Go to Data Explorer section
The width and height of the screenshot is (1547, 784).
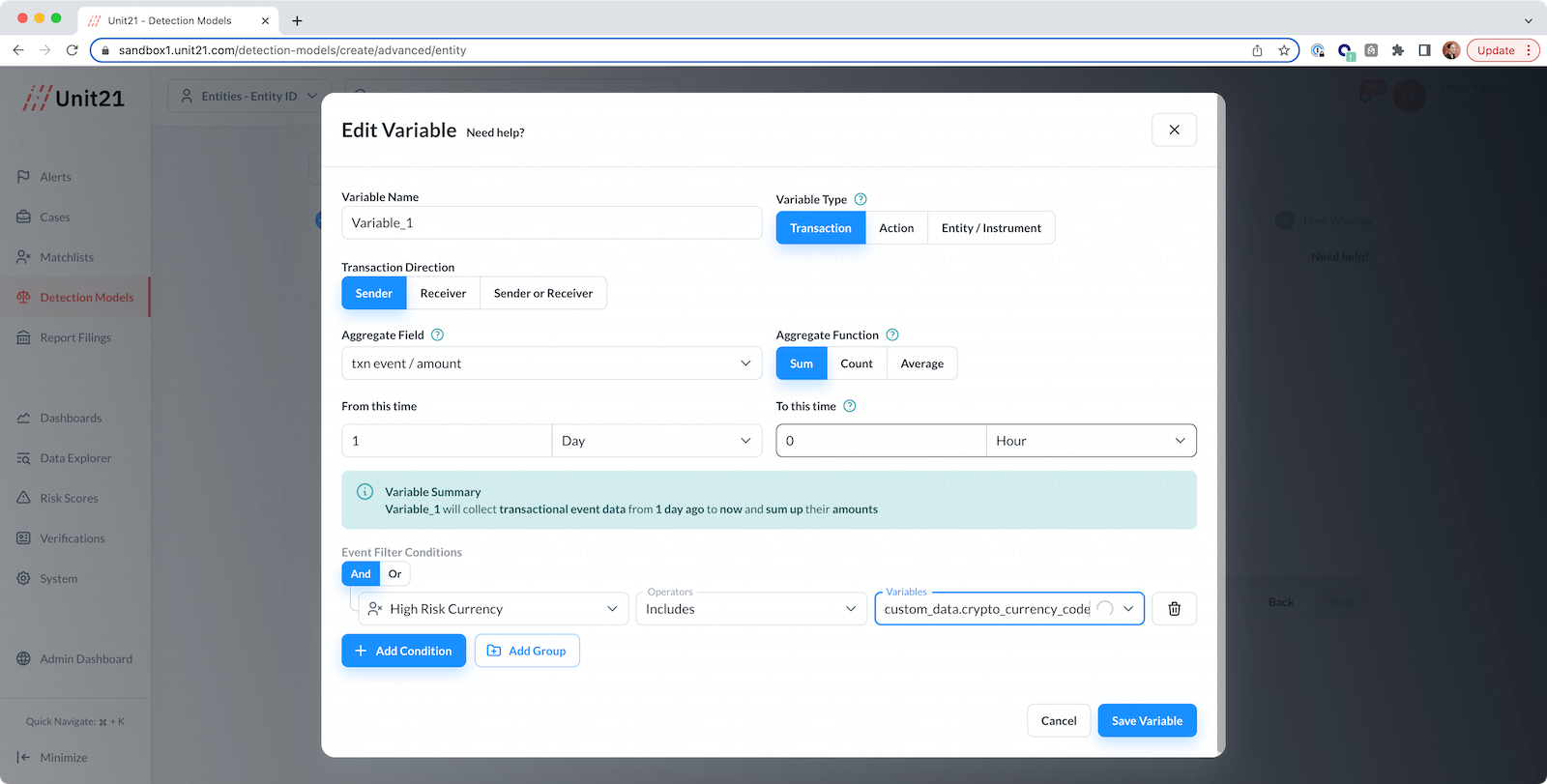pyautogui.click(x=75, y=458)
